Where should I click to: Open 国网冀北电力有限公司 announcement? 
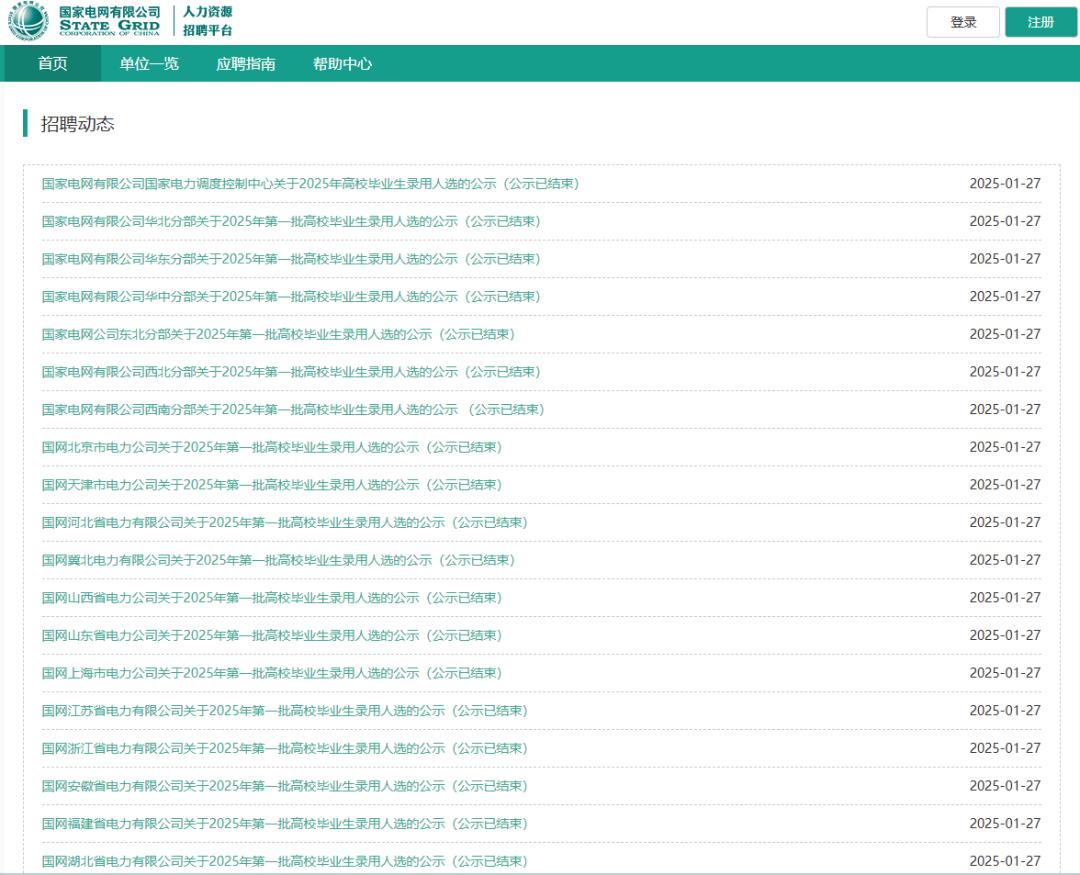tap(278, 560)
